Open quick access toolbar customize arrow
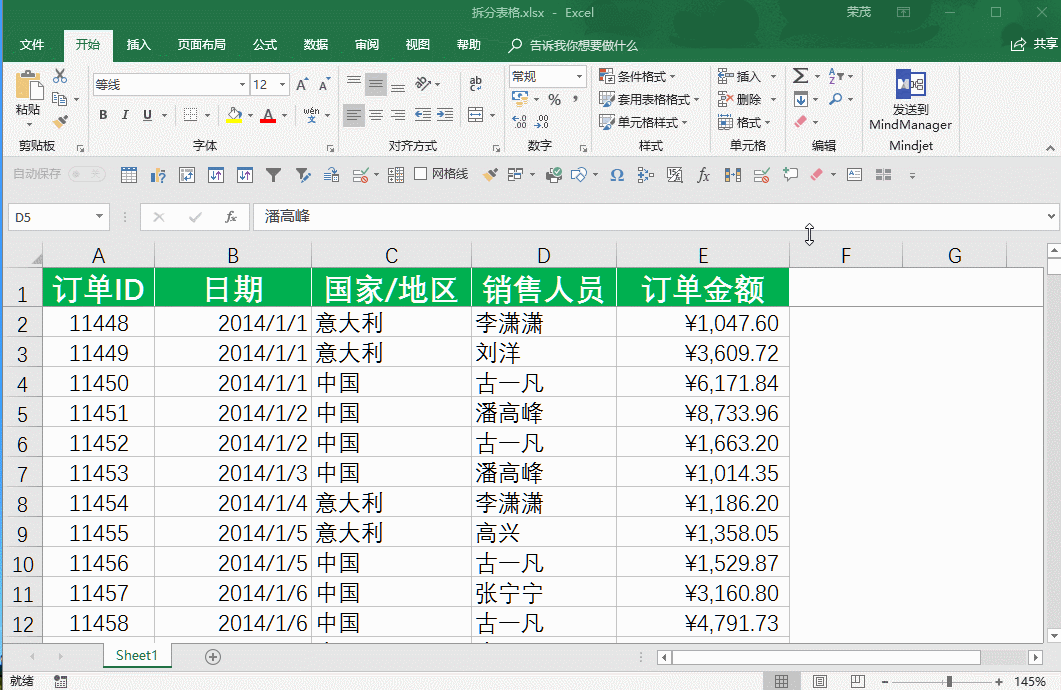Viewport: 1061px width, 690px height. (912, 176)
